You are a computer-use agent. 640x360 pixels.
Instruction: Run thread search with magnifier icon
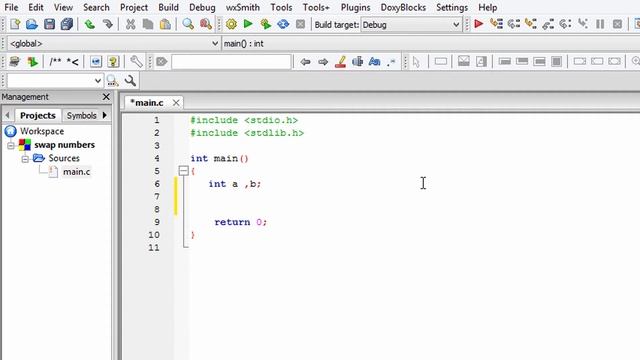tap(112, 81)
